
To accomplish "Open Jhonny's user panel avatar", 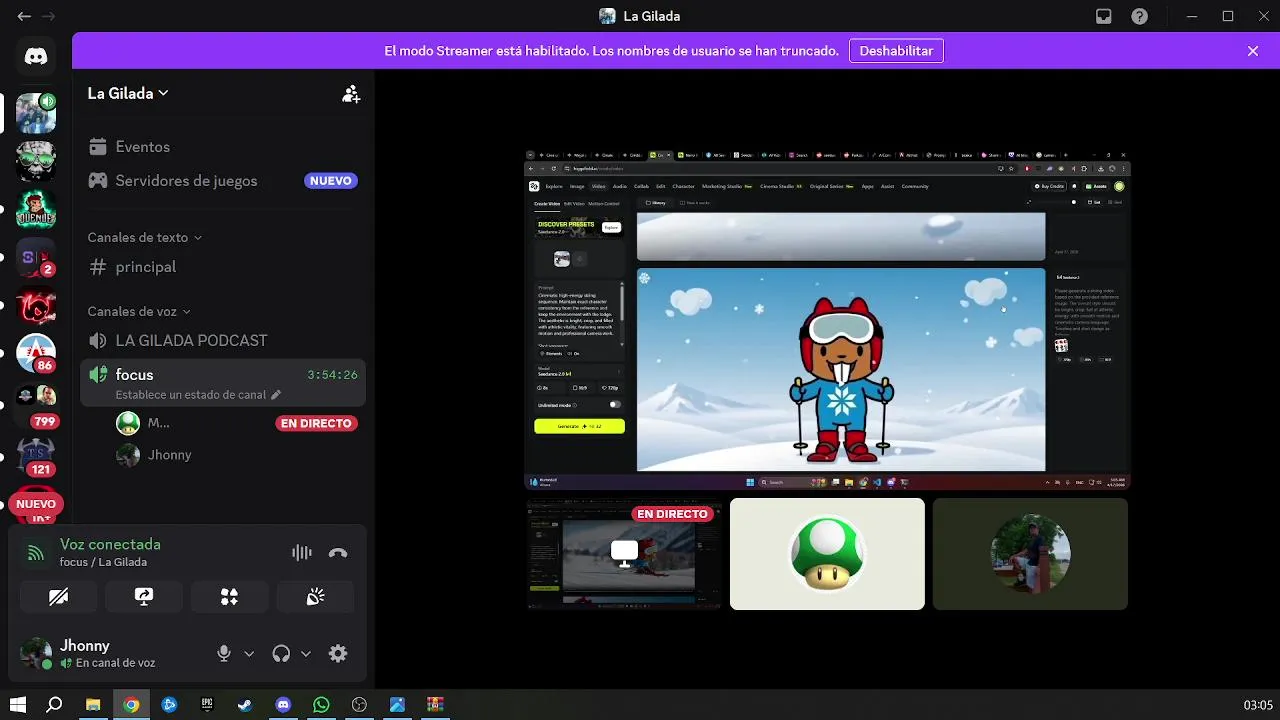I will point(36,653).
